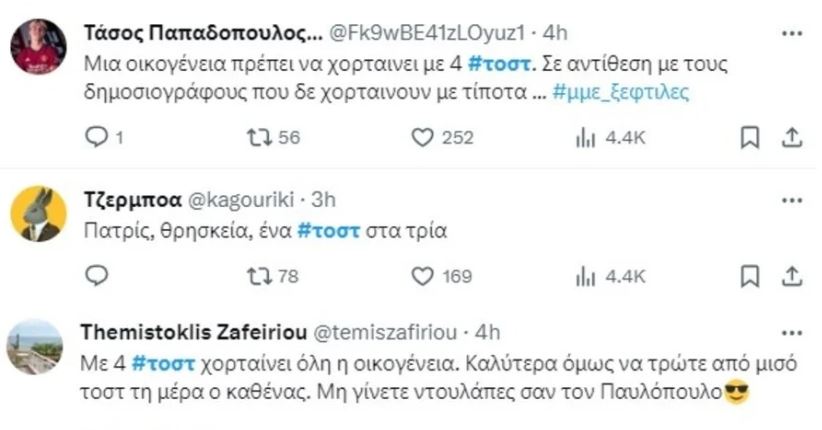Share the Τάσος Παπαδόπουλος tweet
The height and width of the screenshot is (430, 822).
[x=791, y=138]
